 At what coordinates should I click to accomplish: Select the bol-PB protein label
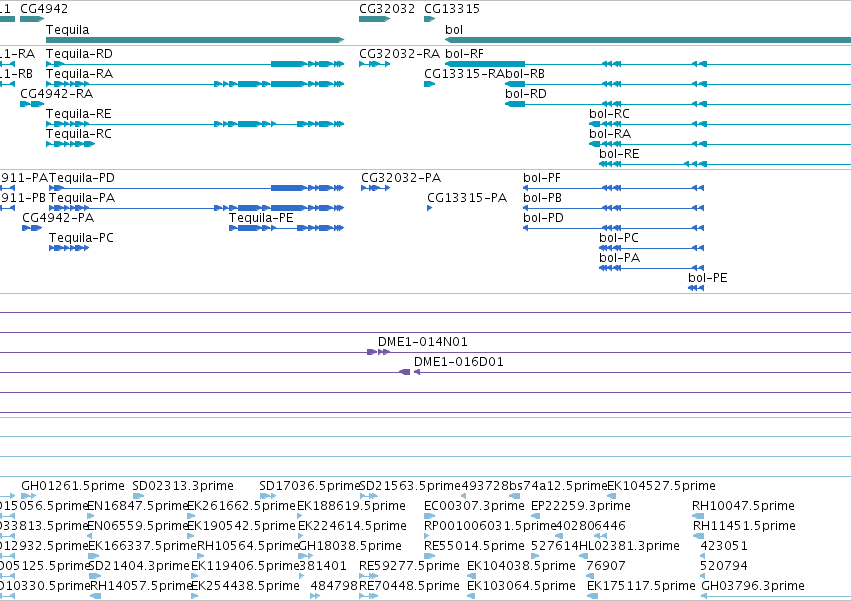[x=542, y=198]
